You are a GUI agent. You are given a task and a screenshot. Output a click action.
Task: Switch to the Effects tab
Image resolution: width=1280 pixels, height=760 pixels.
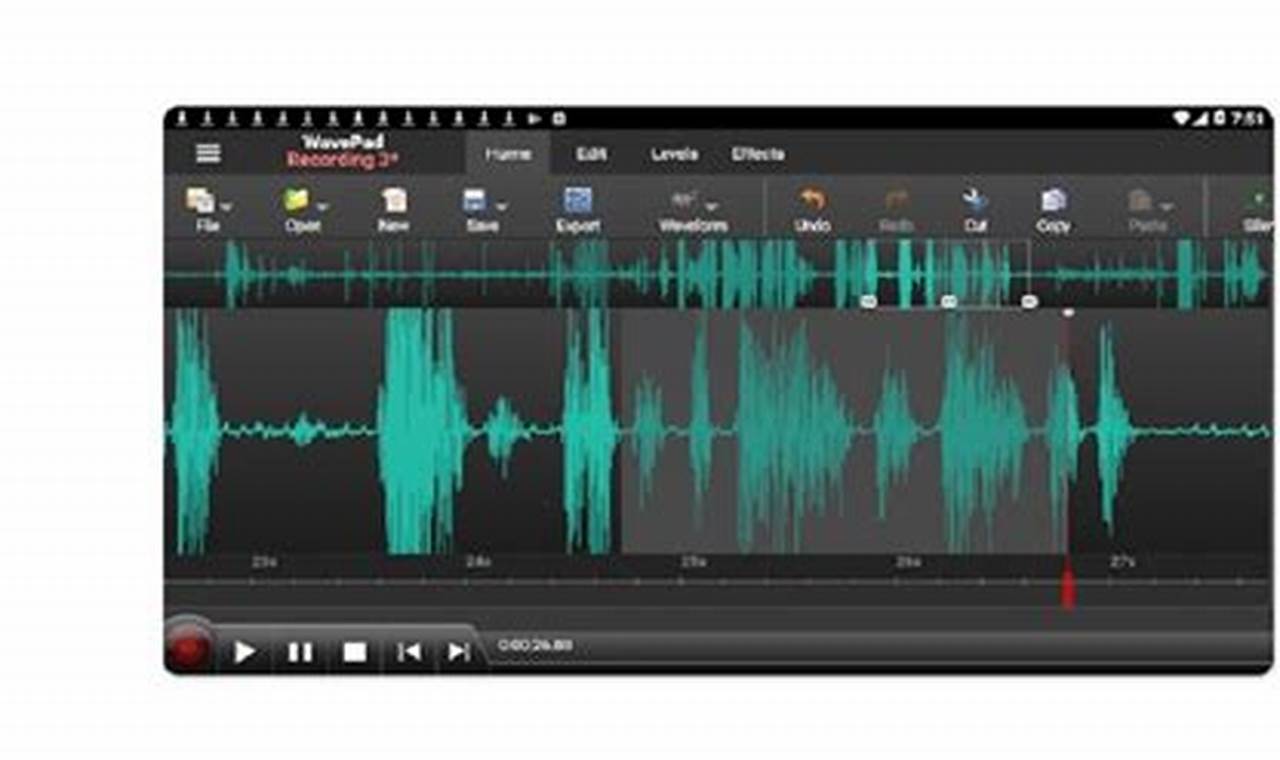tap(758, 154)
